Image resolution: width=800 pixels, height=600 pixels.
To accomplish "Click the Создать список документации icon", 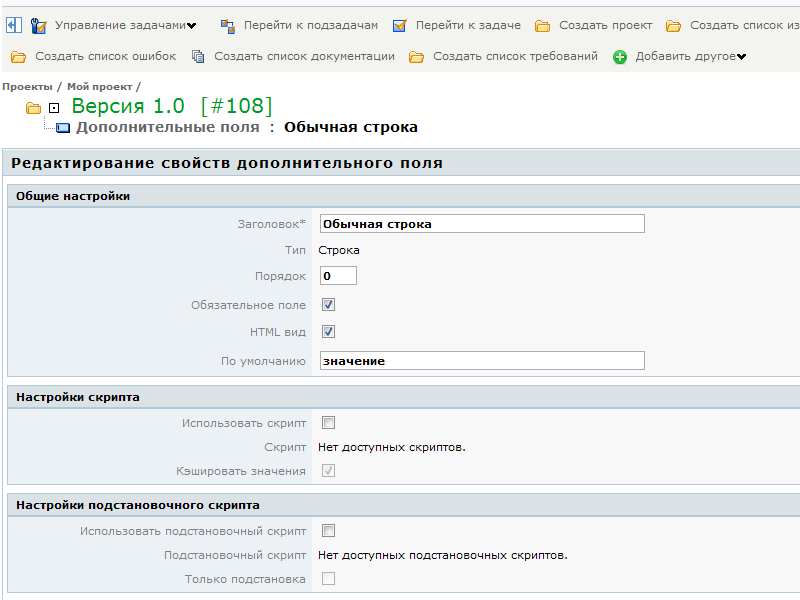I will (198, 57).
